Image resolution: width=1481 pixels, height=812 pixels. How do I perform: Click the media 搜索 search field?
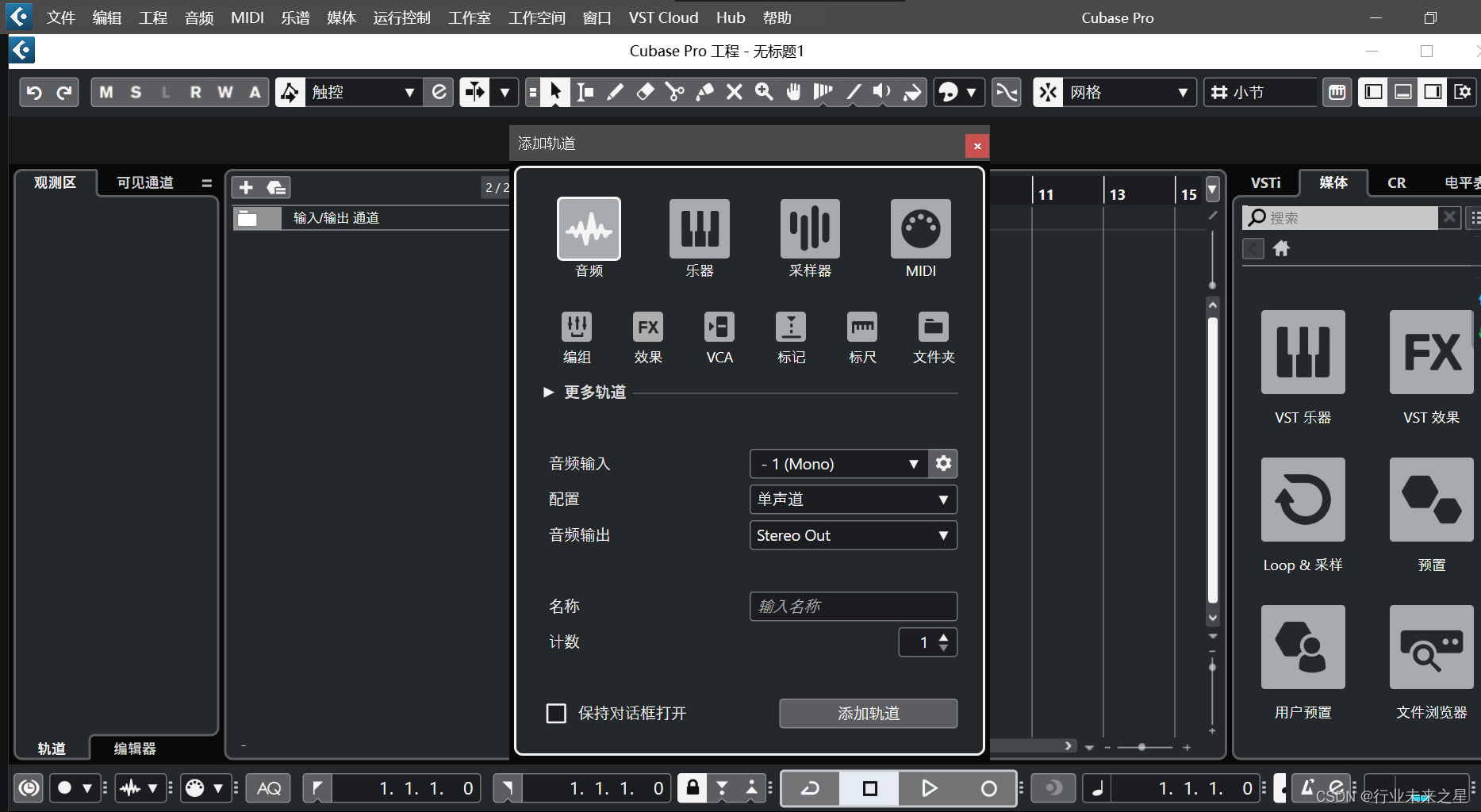[1341, 217]
